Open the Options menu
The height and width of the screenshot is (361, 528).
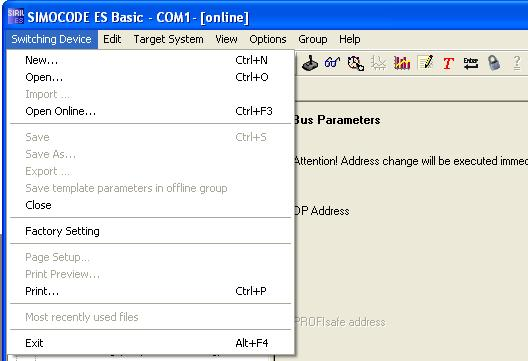click(268, 39)
